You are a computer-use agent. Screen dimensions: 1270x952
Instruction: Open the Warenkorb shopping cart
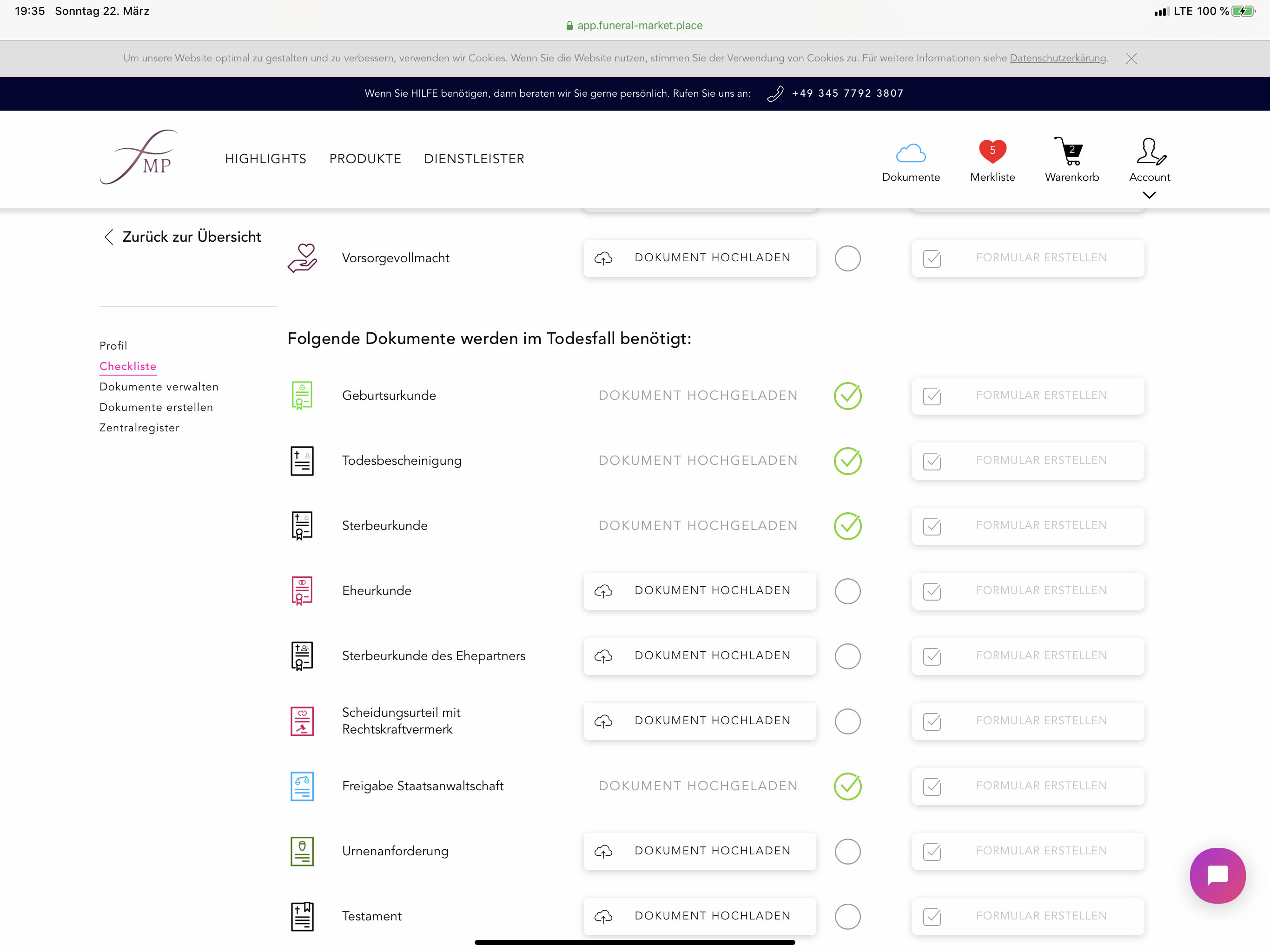click(x=1070, y=152)
